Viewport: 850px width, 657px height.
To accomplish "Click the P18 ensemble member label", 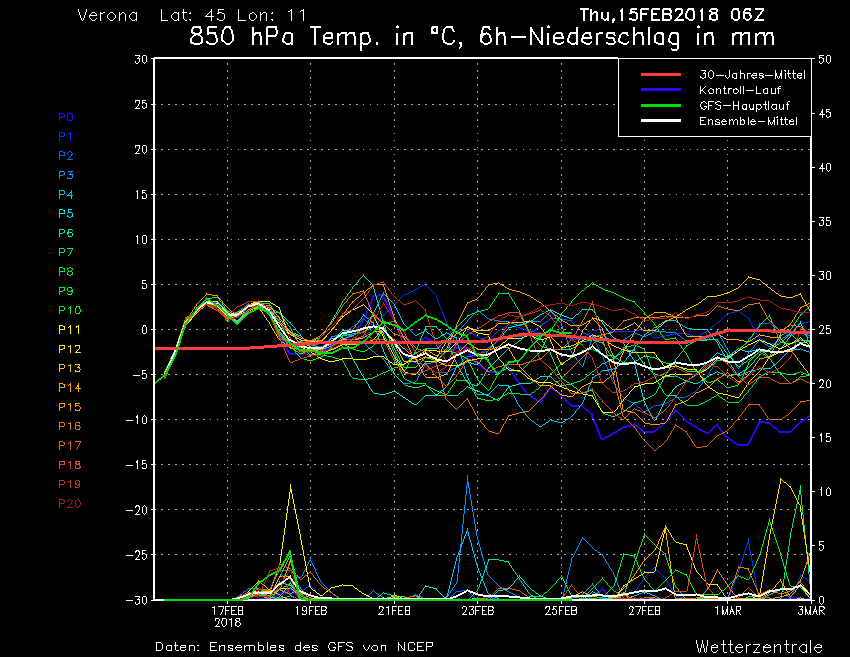I will [70, 465].
